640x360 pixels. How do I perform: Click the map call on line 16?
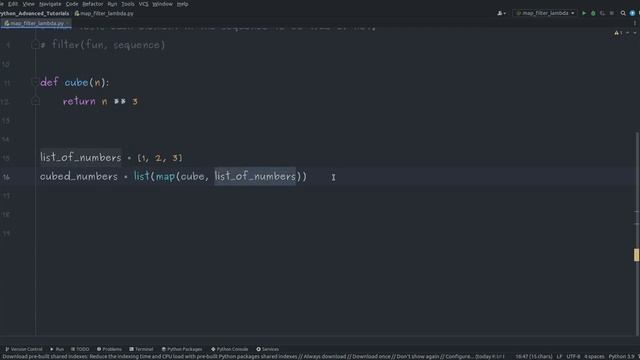[x=165, y=177]
